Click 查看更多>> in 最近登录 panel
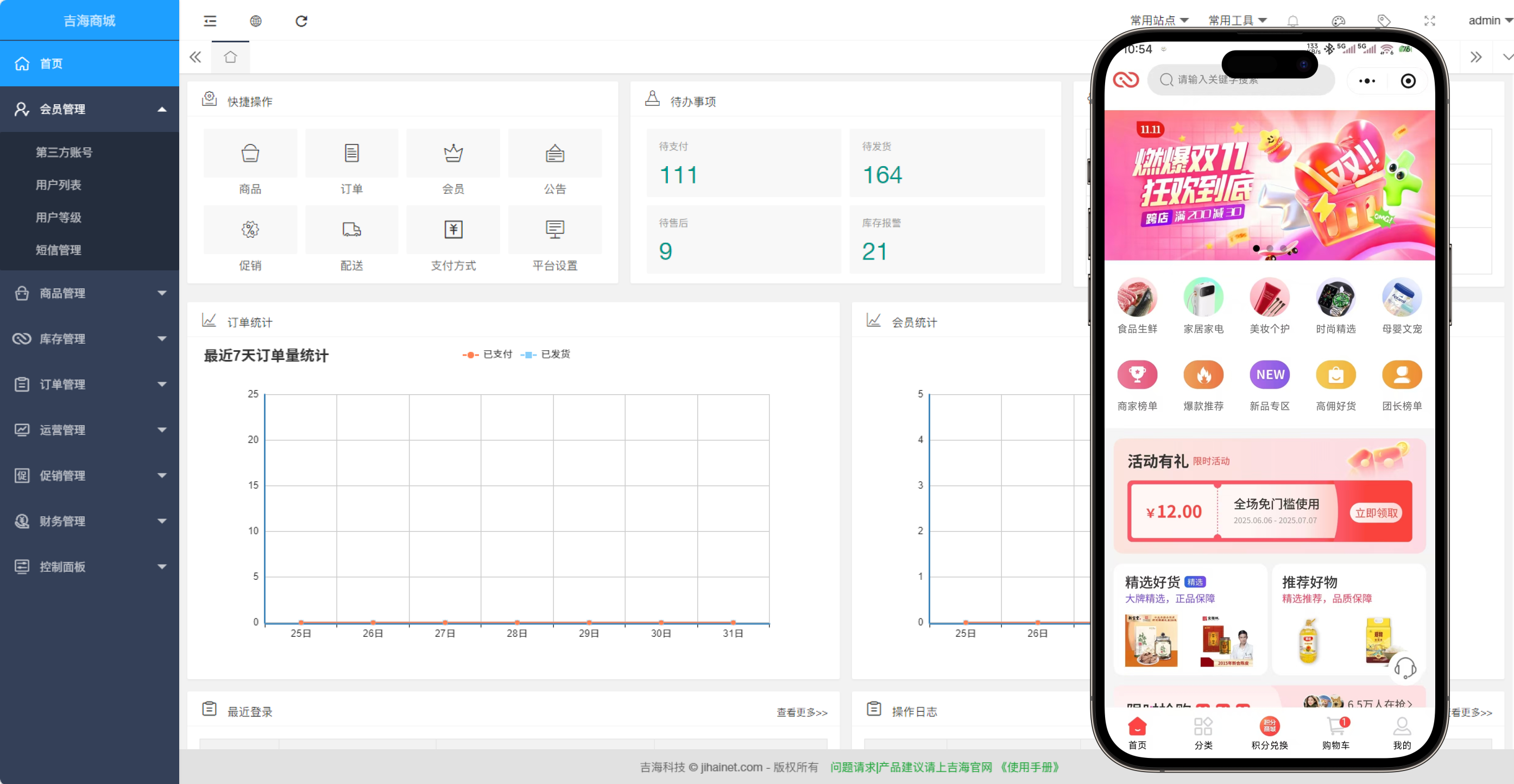1514x784 pixels. pos(802,712)
